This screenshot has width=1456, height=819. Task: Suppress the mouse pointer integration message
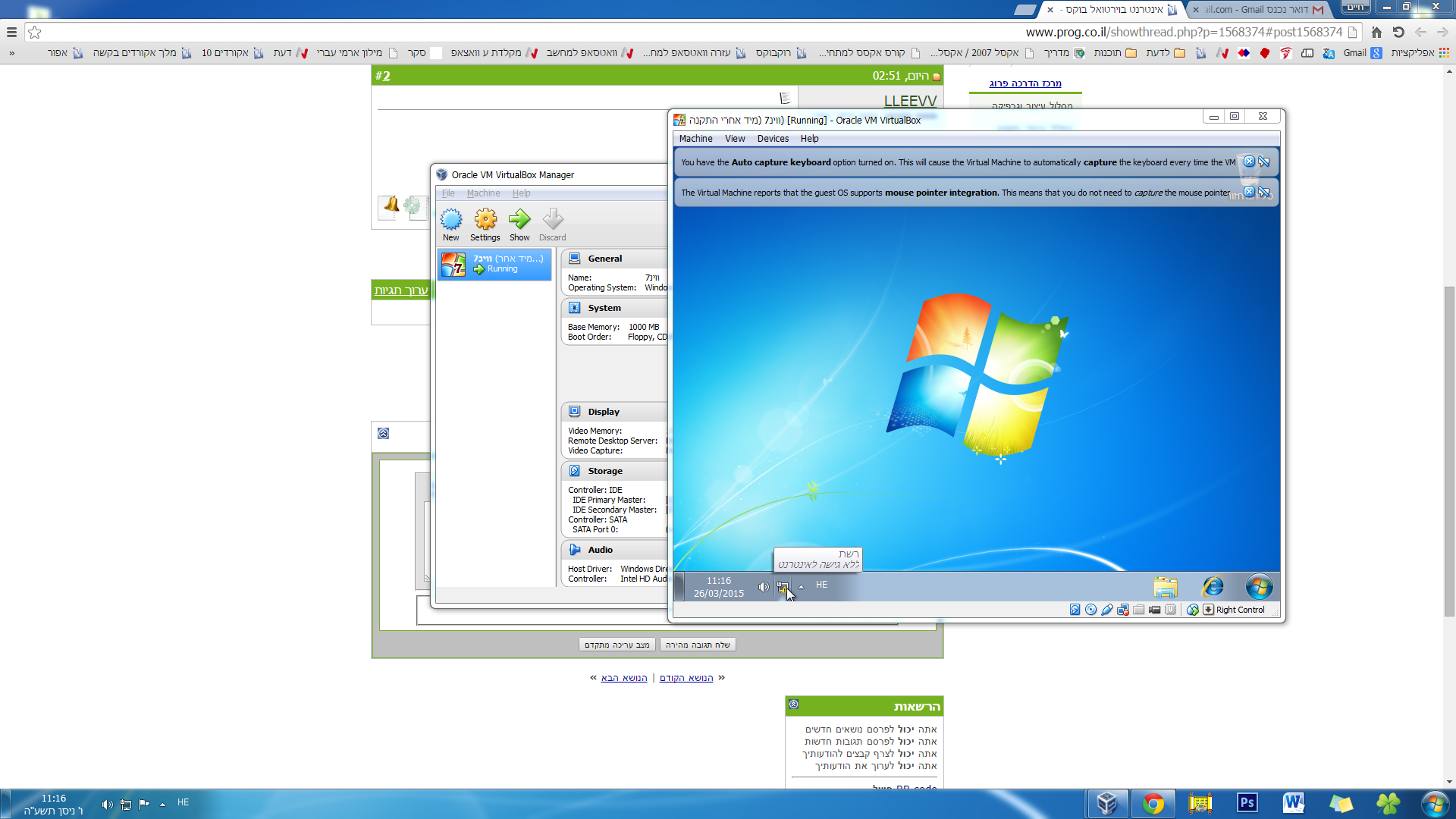point(1264,193)
